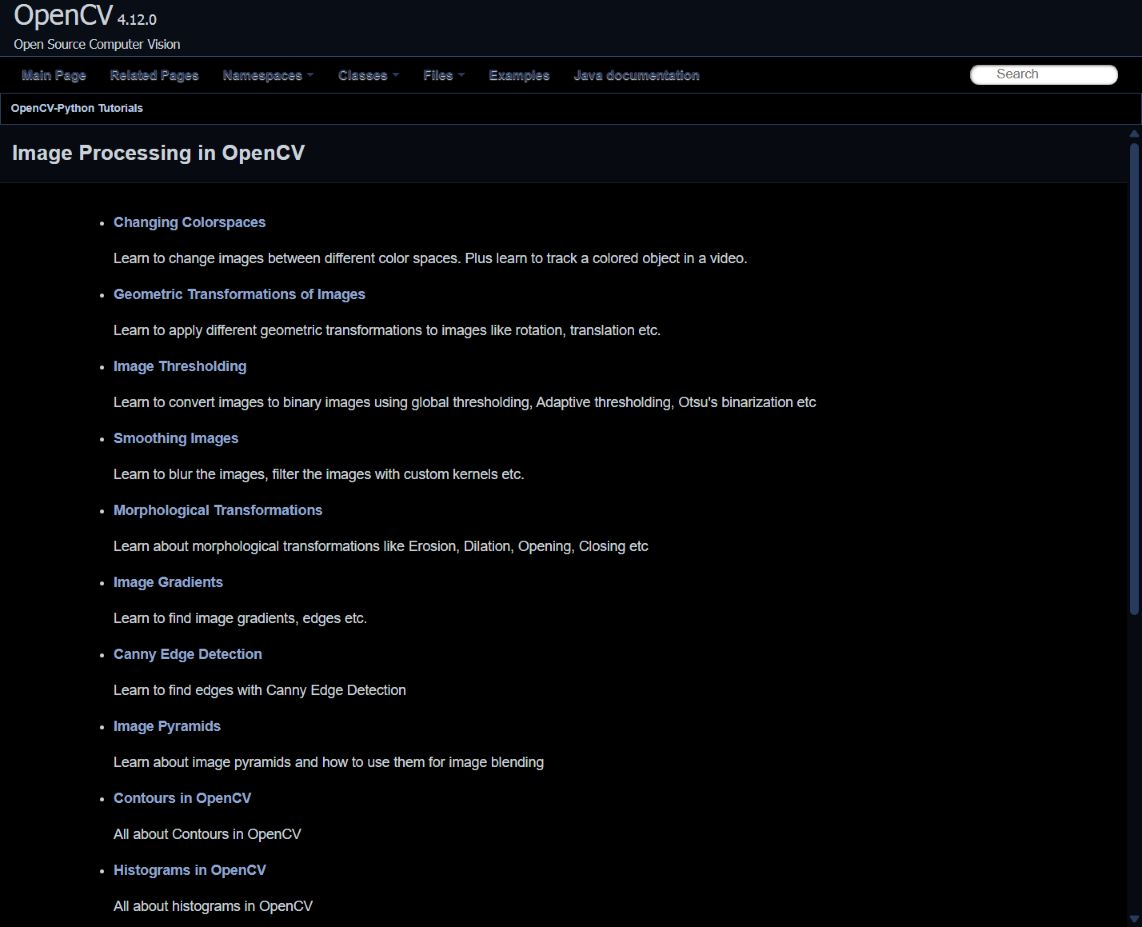Image resolution: width=1142 pixels, height=927 pixels.
Task: Open the Examples menu item
Action: coord(519,75)
